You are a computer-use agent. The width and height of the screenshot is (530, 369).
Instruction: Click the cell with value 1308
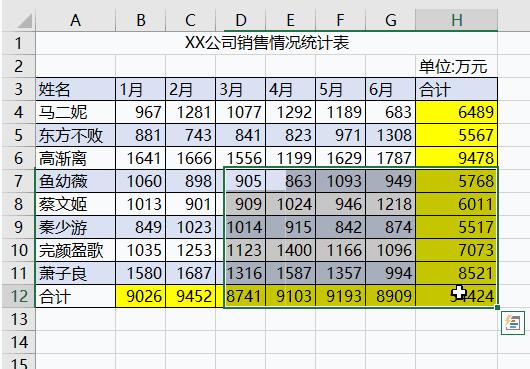390,135
